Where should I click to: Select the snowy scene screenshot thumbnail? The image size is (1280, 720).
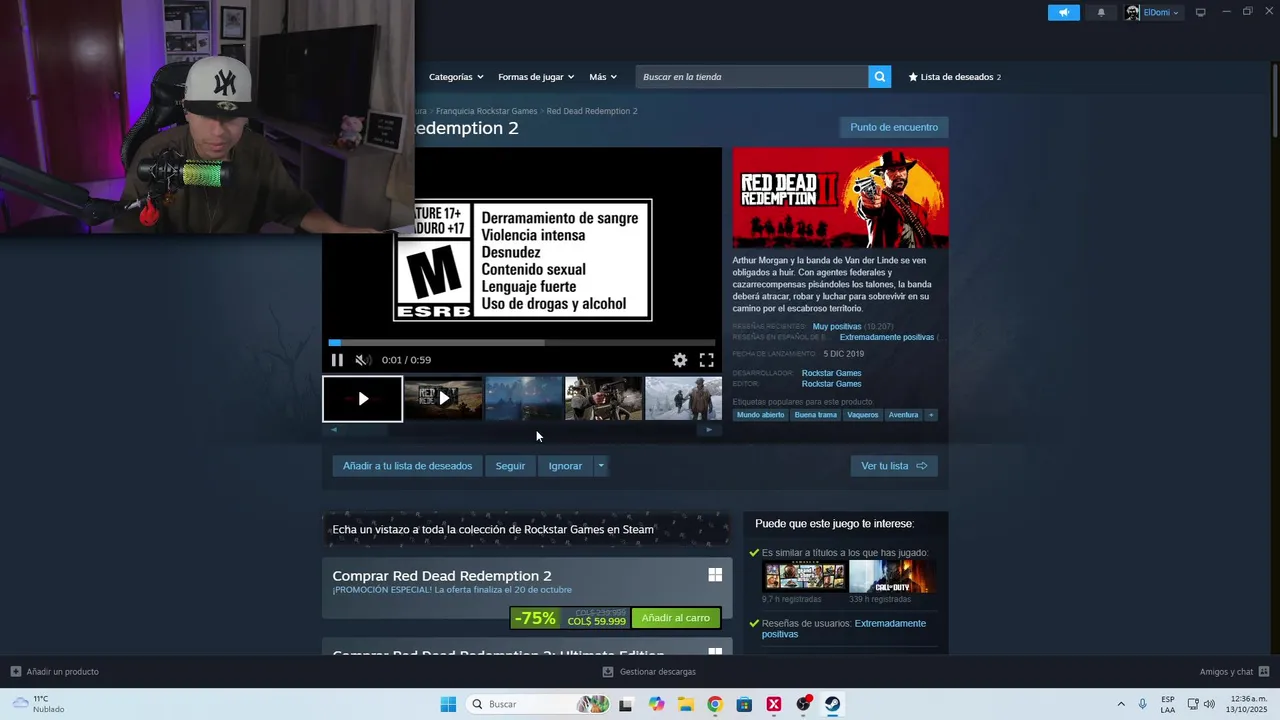683,399
